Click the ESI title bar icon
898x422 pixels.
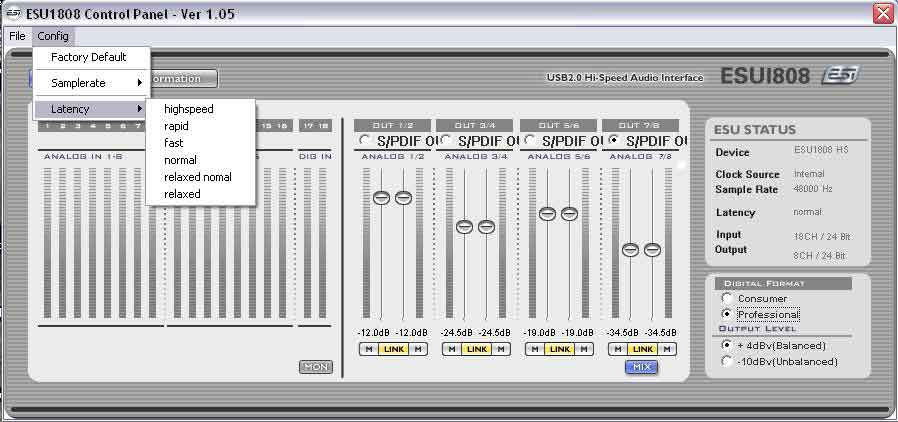[13, 13]
